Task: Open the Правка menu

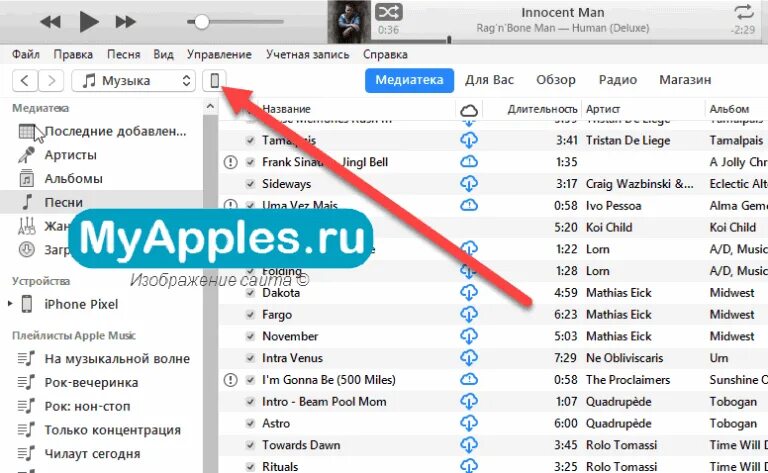Action: click(73, 54)
